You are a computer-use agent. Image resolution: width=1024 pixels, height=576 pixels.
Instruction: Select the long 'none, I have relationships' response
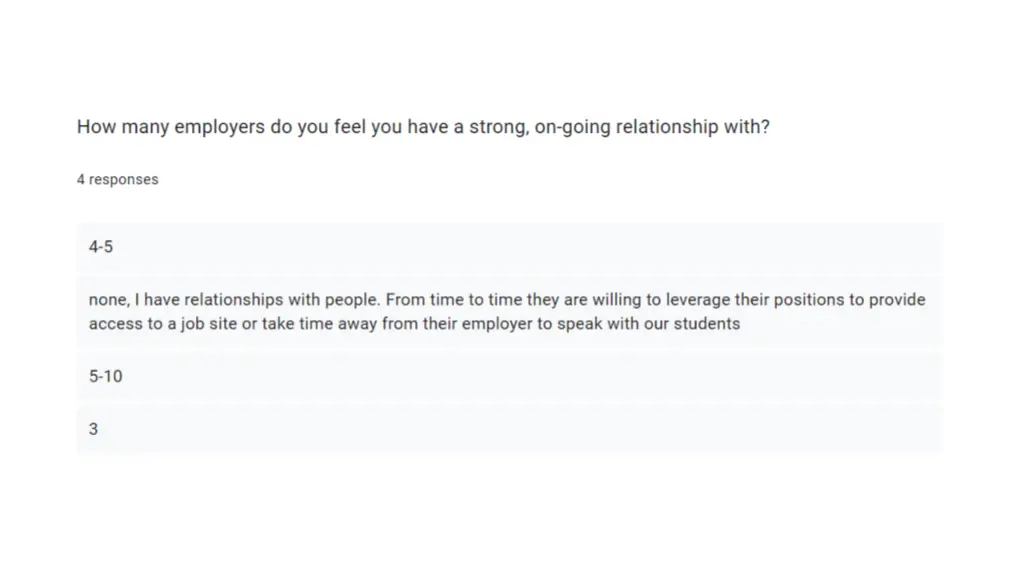click(x=509, y=312)
